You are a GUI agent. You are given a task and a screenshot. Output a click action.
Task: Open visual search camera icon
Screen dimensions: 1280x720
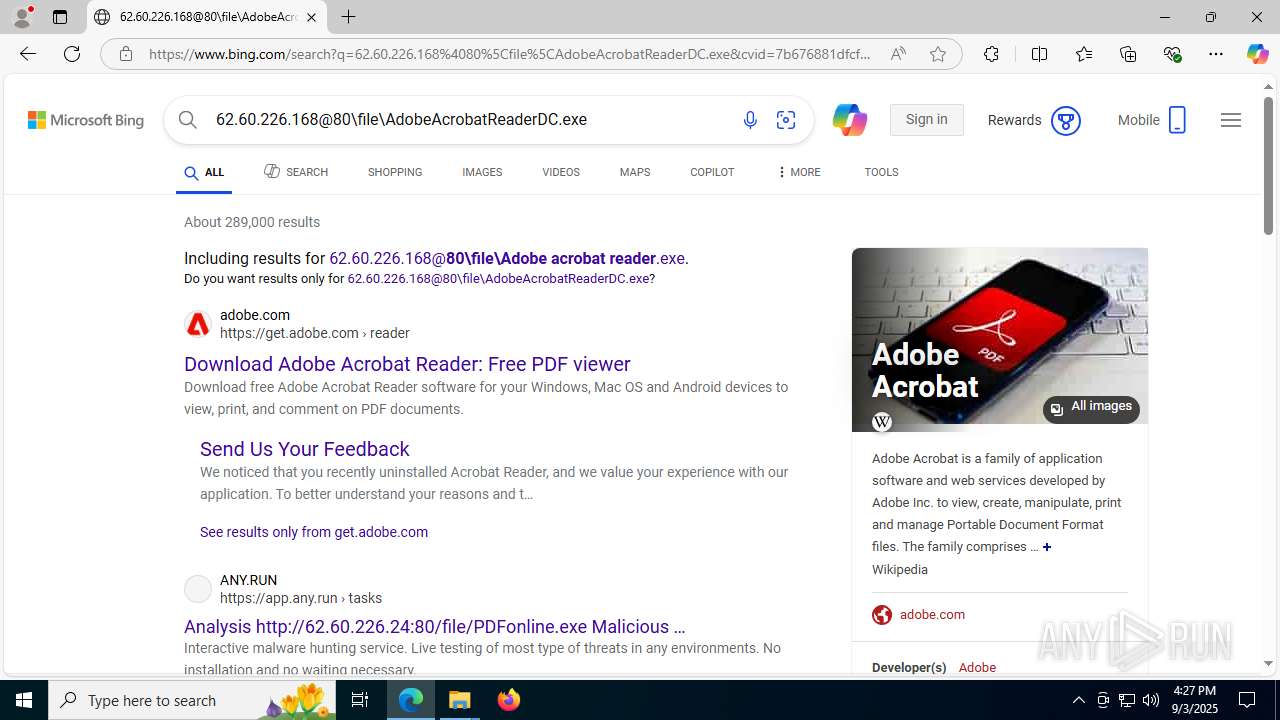786,120
